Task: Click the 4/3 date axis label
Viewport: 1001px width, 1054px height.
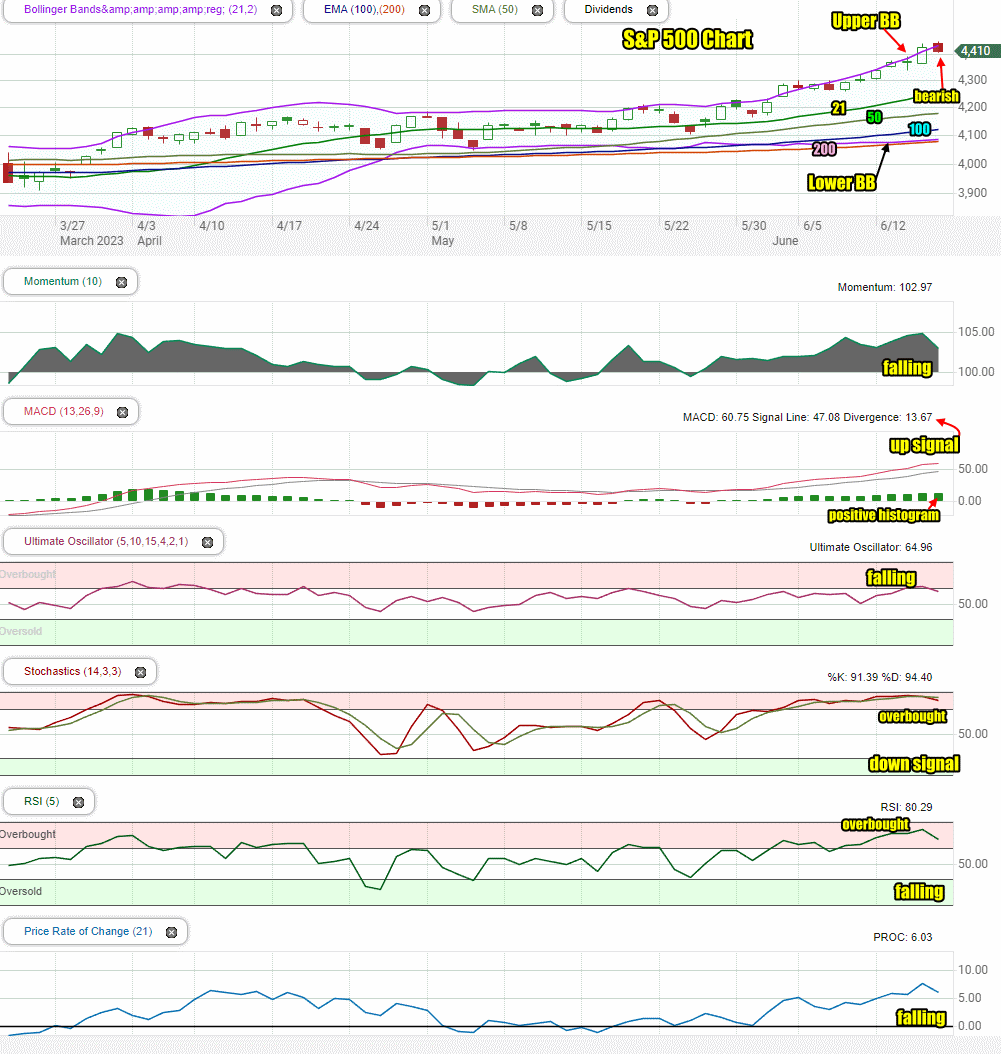Action: click(146, 226)
